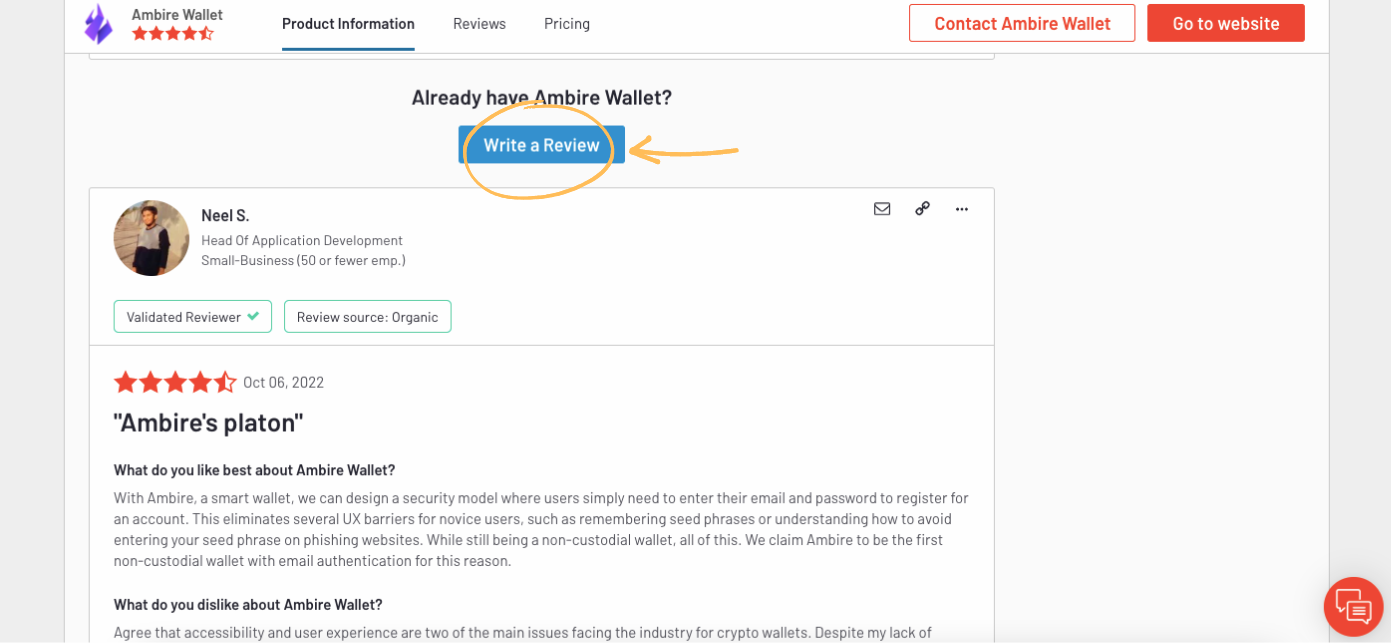Open the "Ambire's platon" review title
This screenshot has width=1391, height=644.
(208, 422)
